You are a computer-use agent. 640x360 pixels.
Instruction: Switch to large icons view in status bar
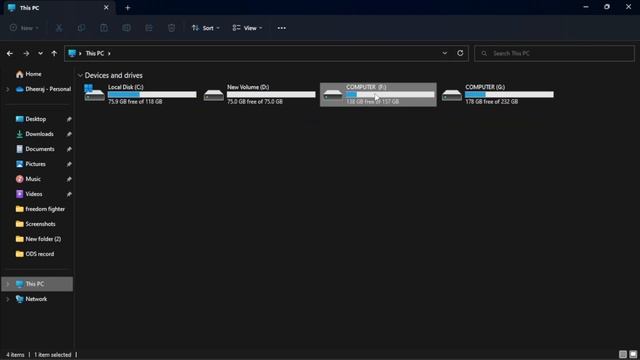click(633, 354)
